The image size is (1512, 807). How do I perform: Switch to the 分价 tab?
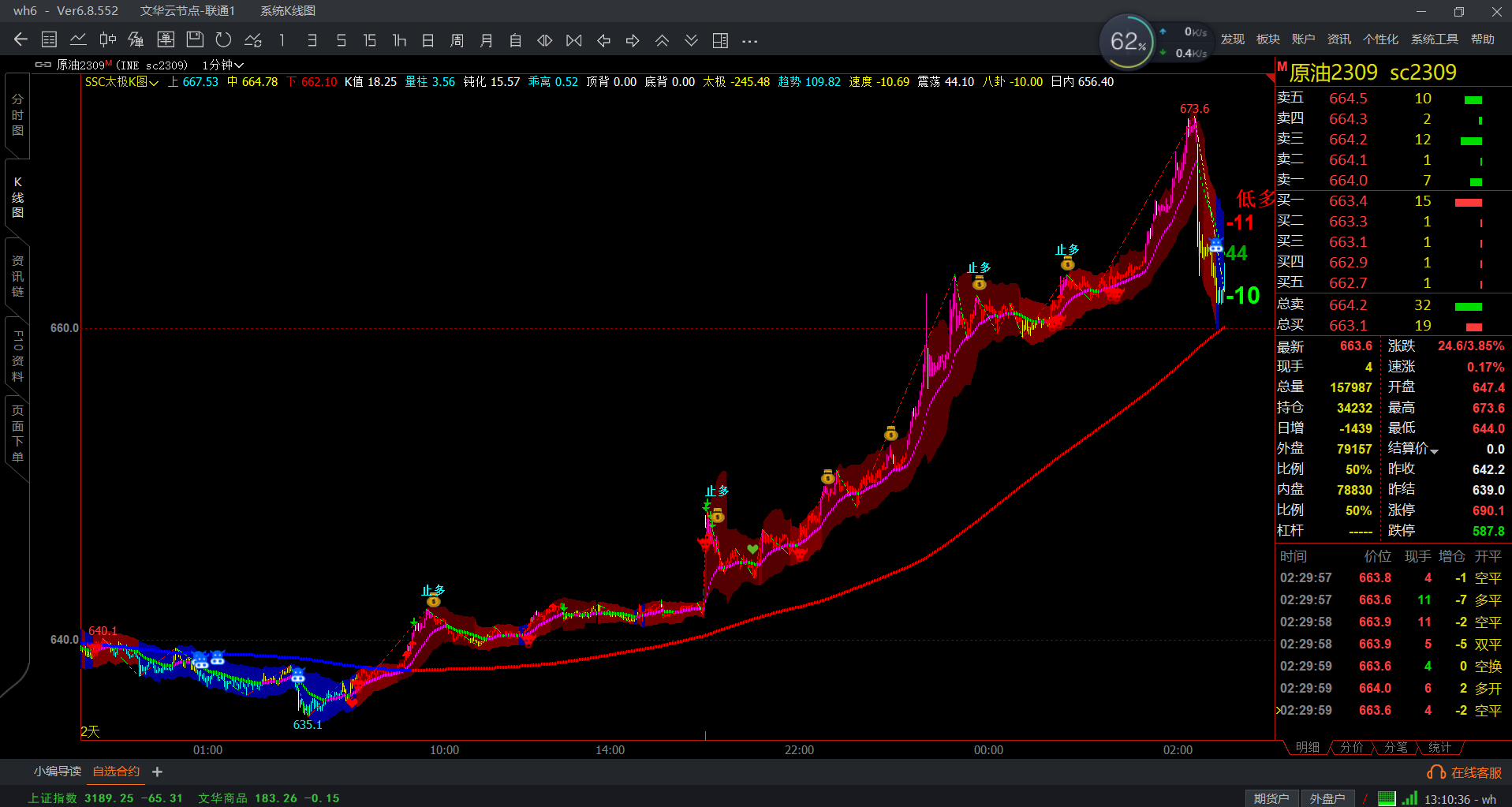point(1352,747)
